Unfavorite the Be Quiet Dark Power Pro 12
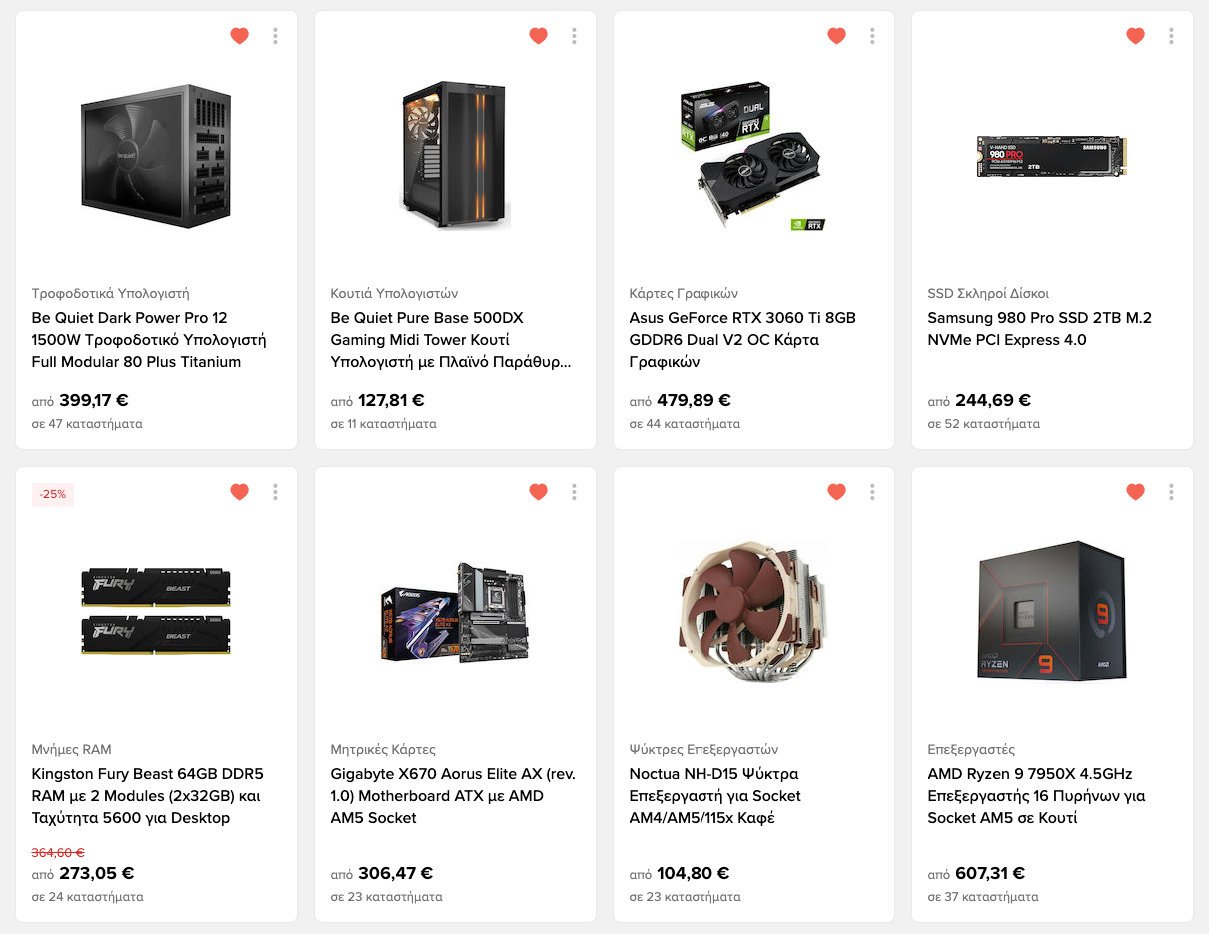The image size is (1209, 934). point(239,36)
